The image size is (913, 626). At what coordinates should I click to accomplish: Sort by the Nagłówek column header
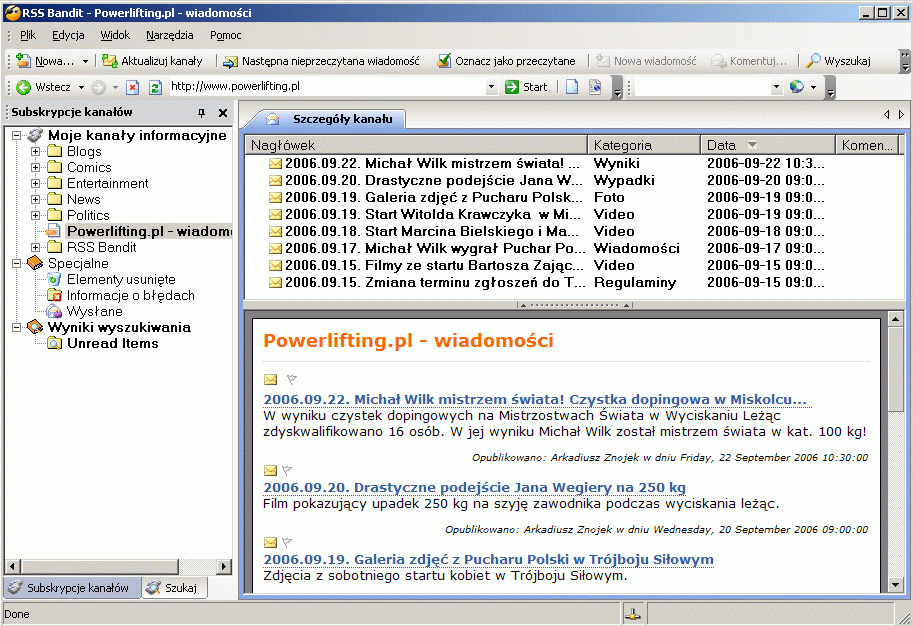pyautogui.click(x=416, y=145)
